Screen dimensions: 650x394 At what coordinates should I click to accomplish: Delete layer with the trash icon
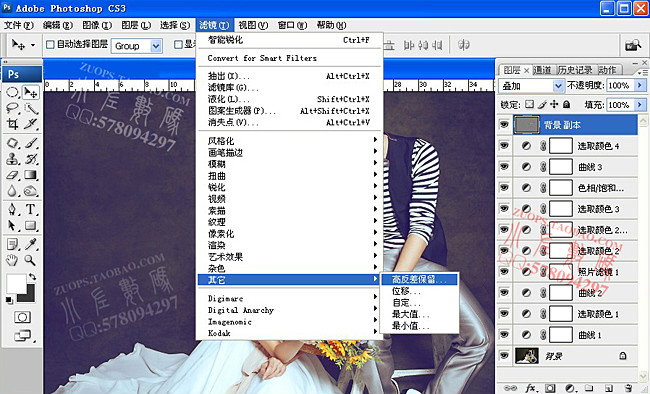pos(628,388)
